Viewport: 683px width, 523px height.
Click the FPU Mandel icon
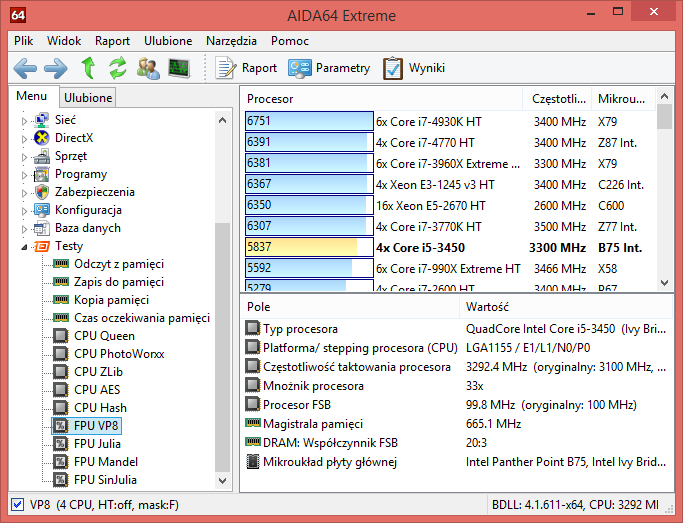(61, 462)
